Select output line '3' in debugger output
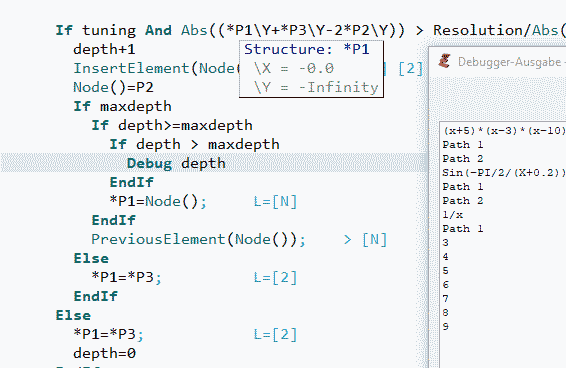Screen dimensions: 566x368 (x=446, y=243)
